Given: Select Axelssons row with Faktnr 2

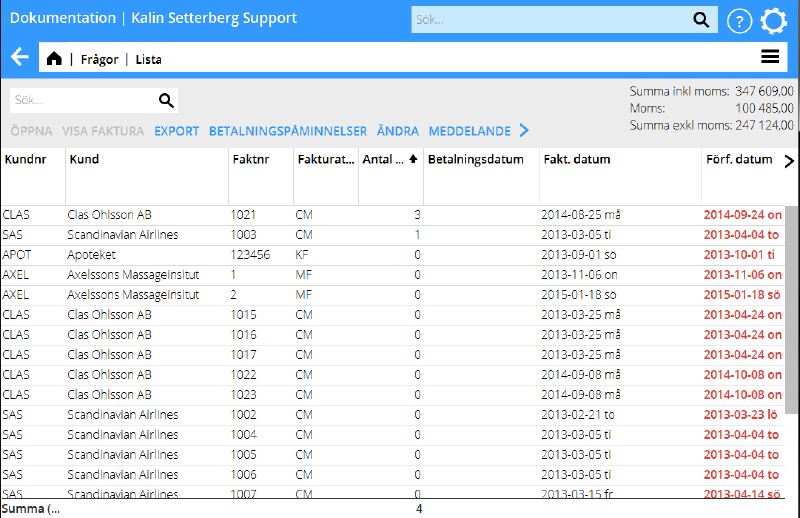Looking at the screenshot, I should [393, 294].
